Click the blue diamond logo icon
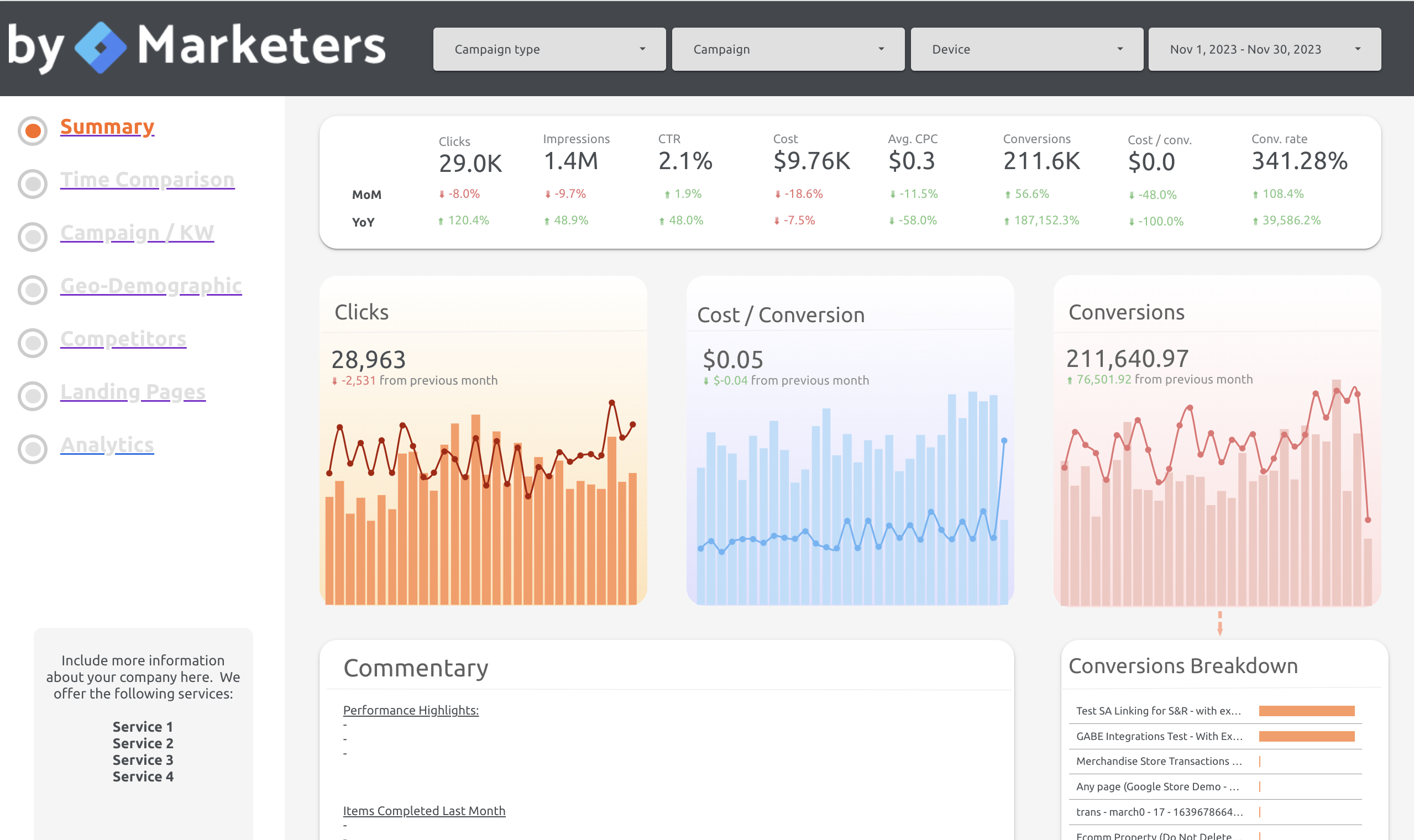Image resolution: width=1414 pixels, height=840 pixels. pyautogui.click(x=101, y=48)
